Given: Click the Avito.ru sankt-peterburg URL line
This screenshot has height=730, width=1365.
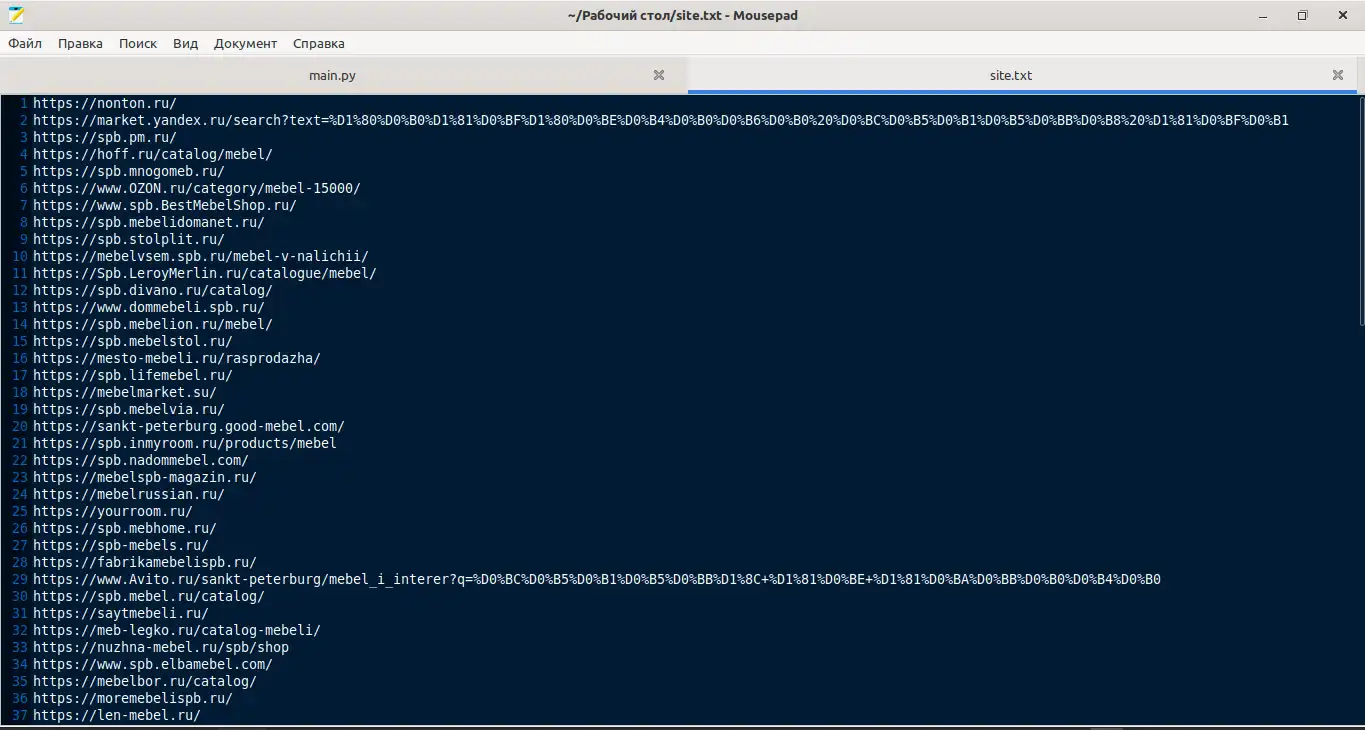Looking at the screenshot, I should (x=597, y=579).
